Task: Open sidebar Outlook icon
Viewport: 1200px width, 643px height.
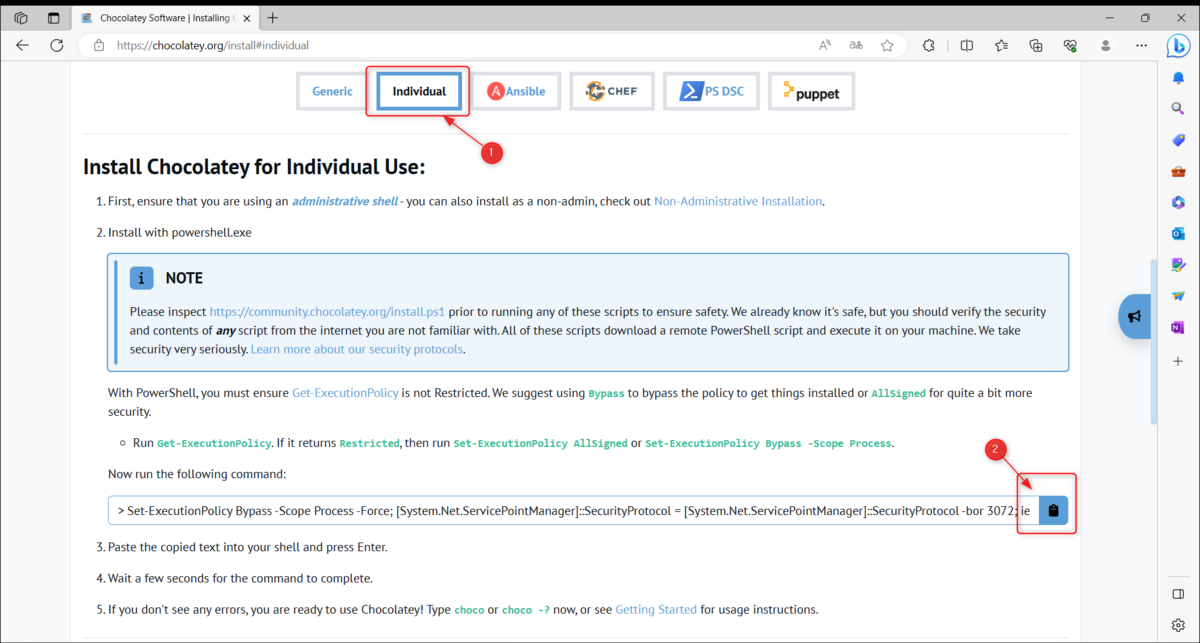Action: (1178, 233)
